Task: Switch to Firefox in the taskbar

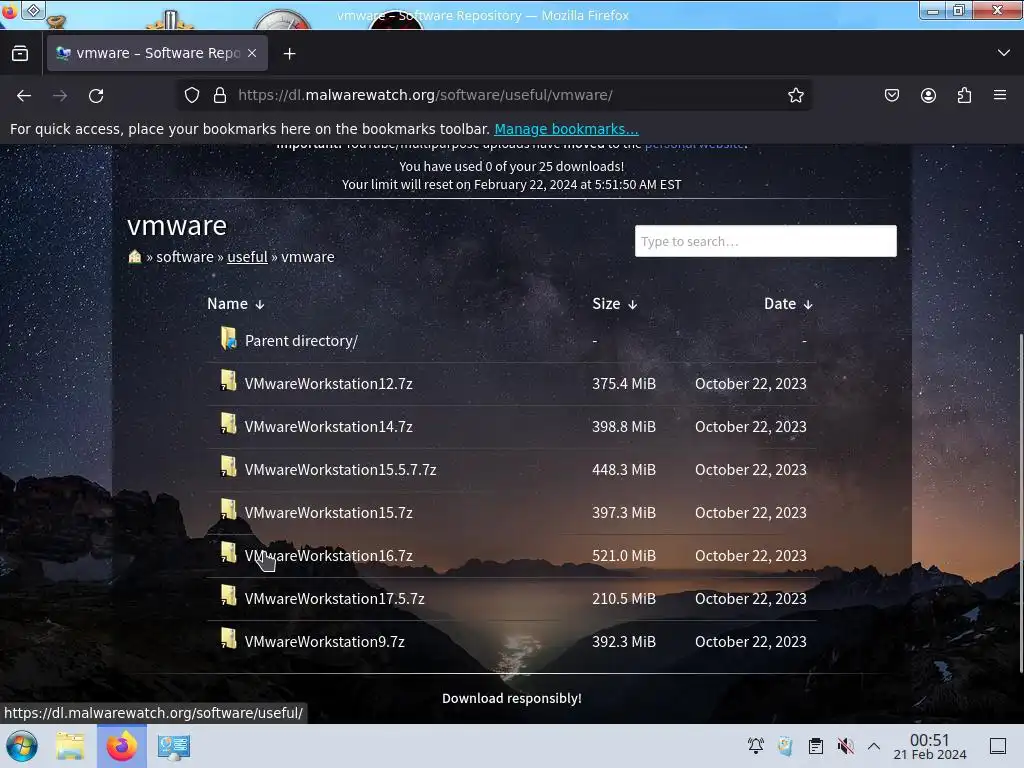Action: 121,746
